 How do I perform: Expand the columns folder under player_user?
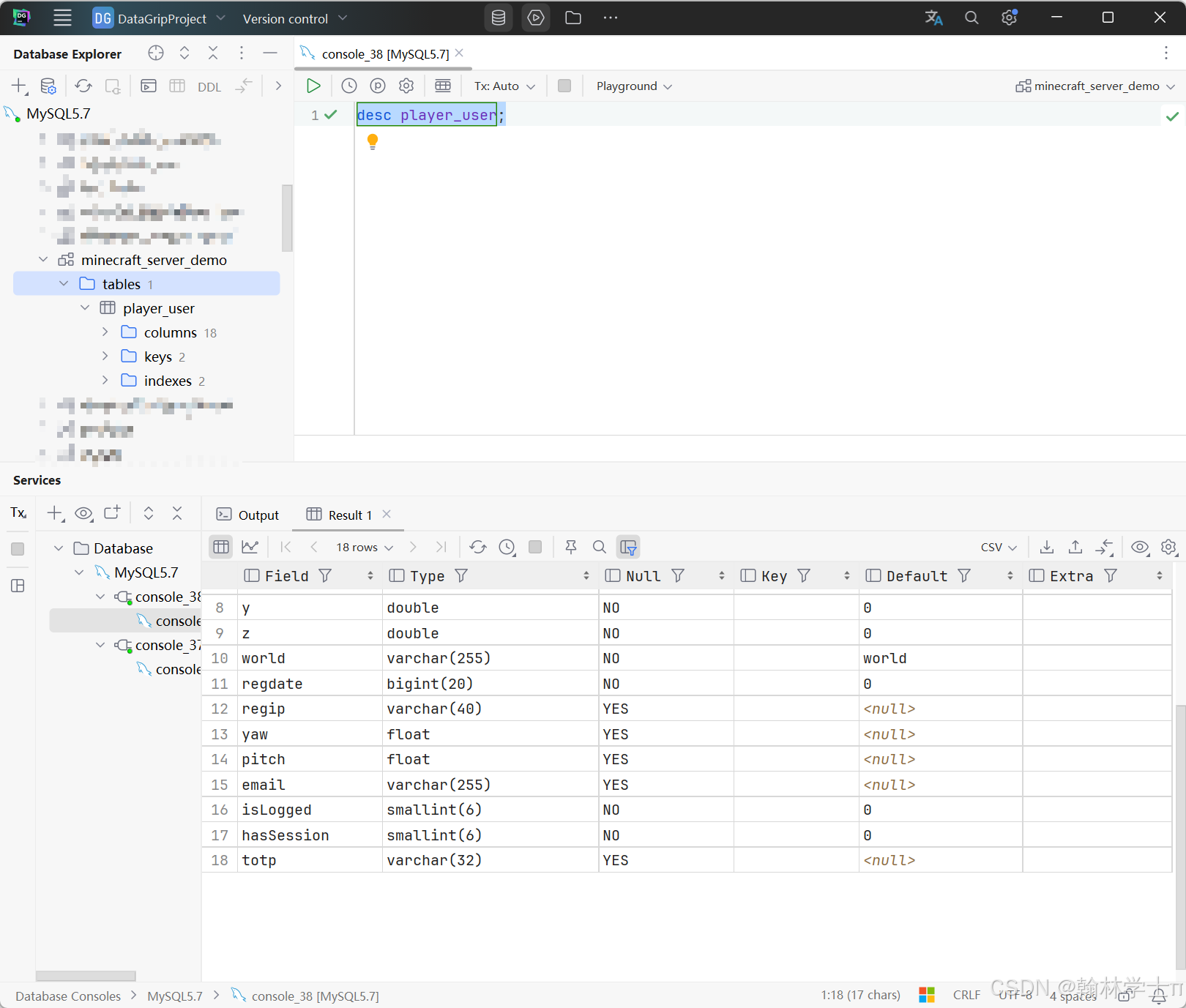coord(105,332)
